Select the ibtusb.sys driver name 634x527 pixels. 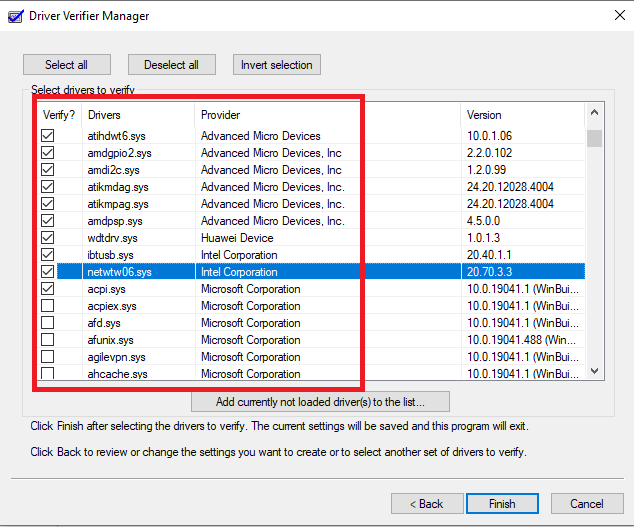110,255
